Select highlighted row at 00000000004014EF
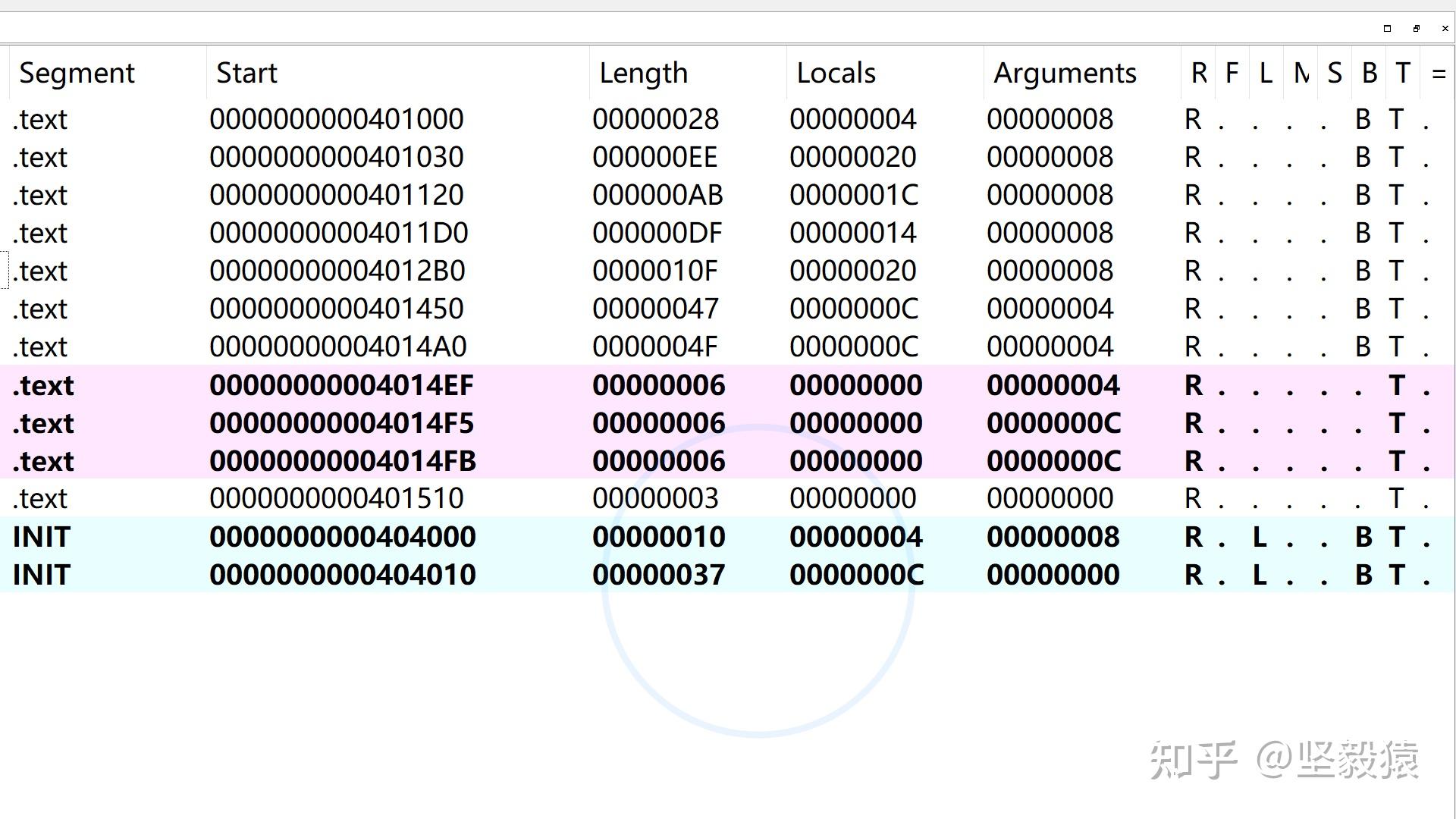 (x=341, y=385)
